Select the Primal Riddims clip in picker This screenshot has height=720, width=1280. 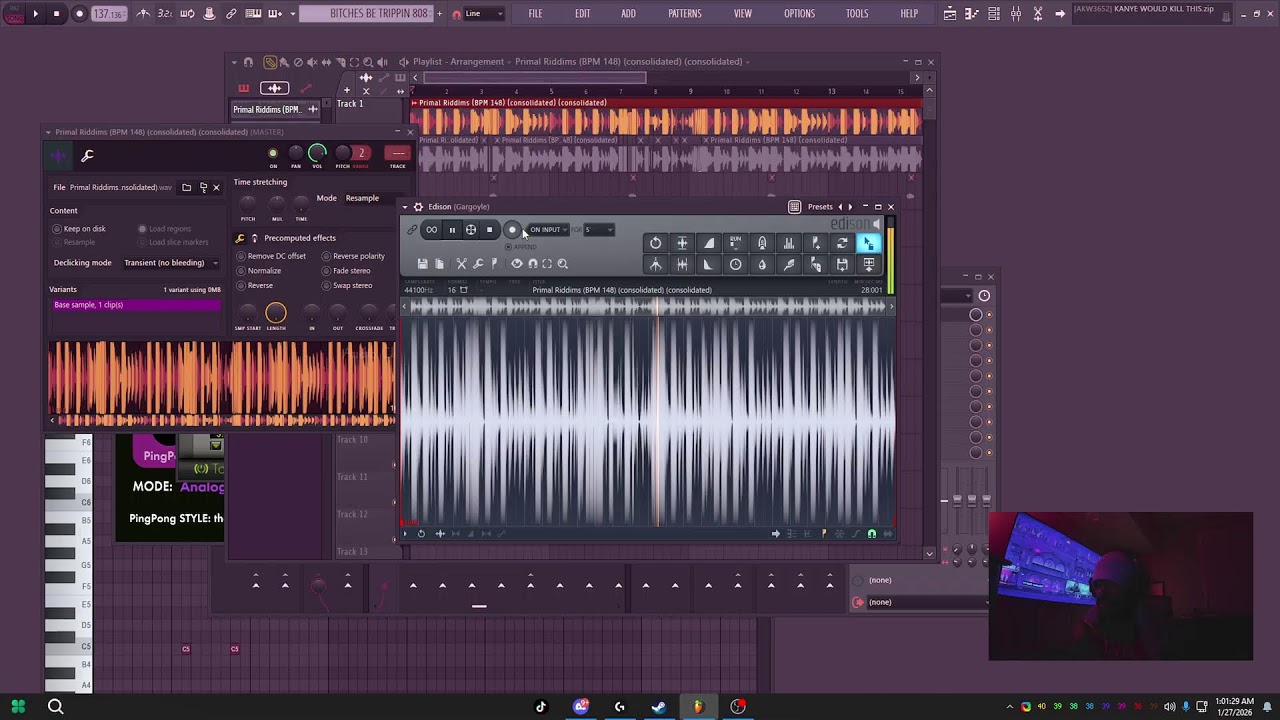click(274, 109)
